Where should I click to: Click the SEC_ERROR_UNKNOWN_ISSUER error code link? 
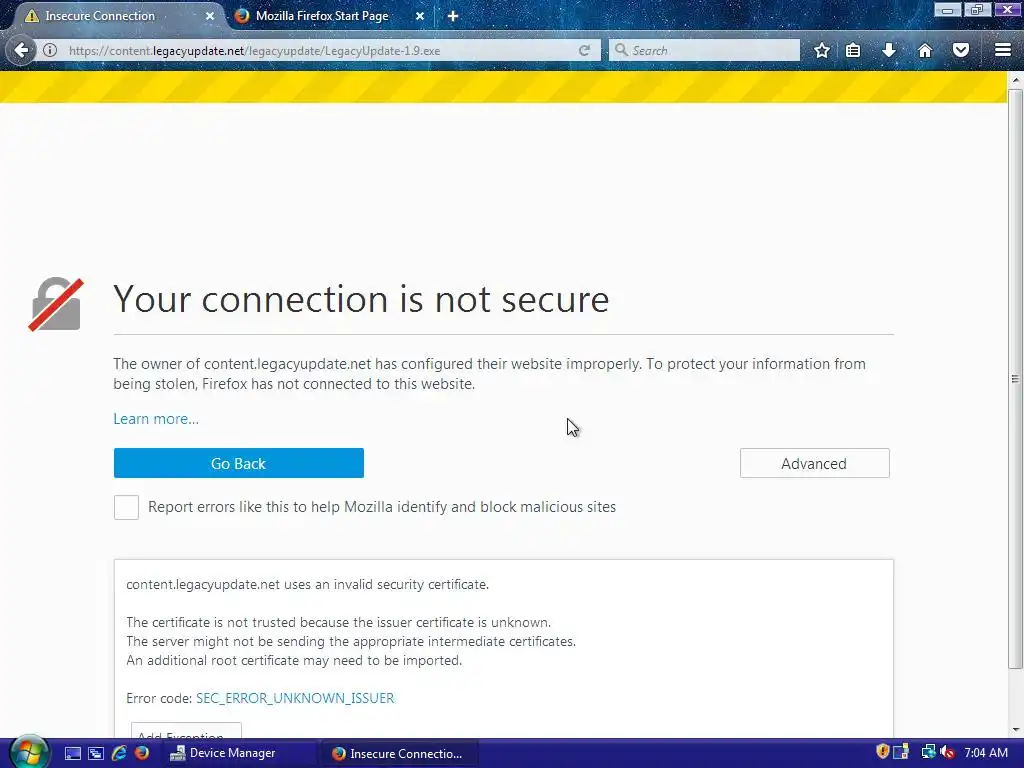[295, 698]
